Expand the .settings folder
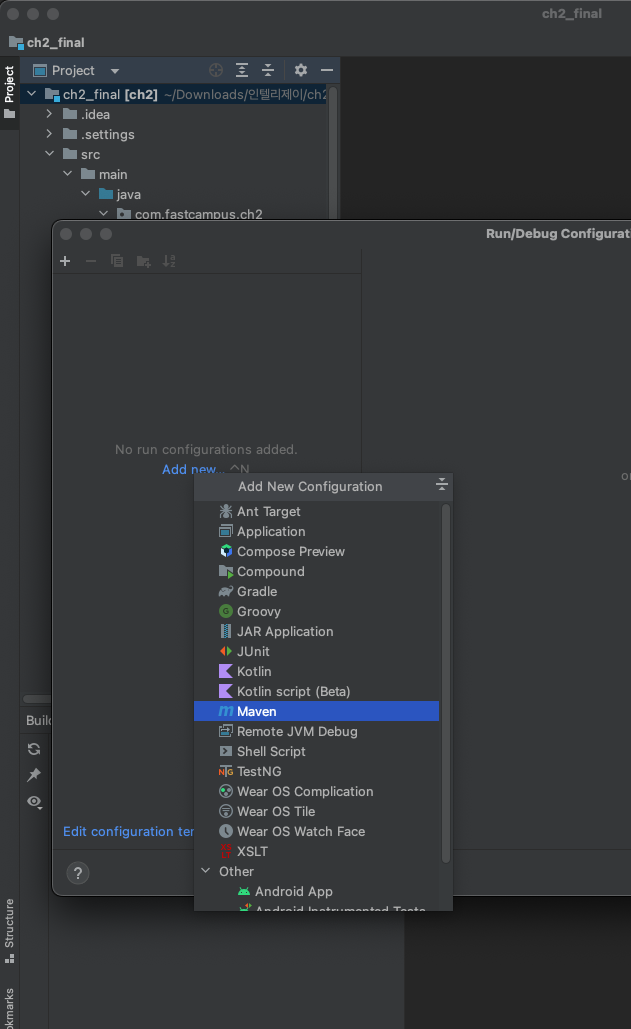 (x=49, y=134)
